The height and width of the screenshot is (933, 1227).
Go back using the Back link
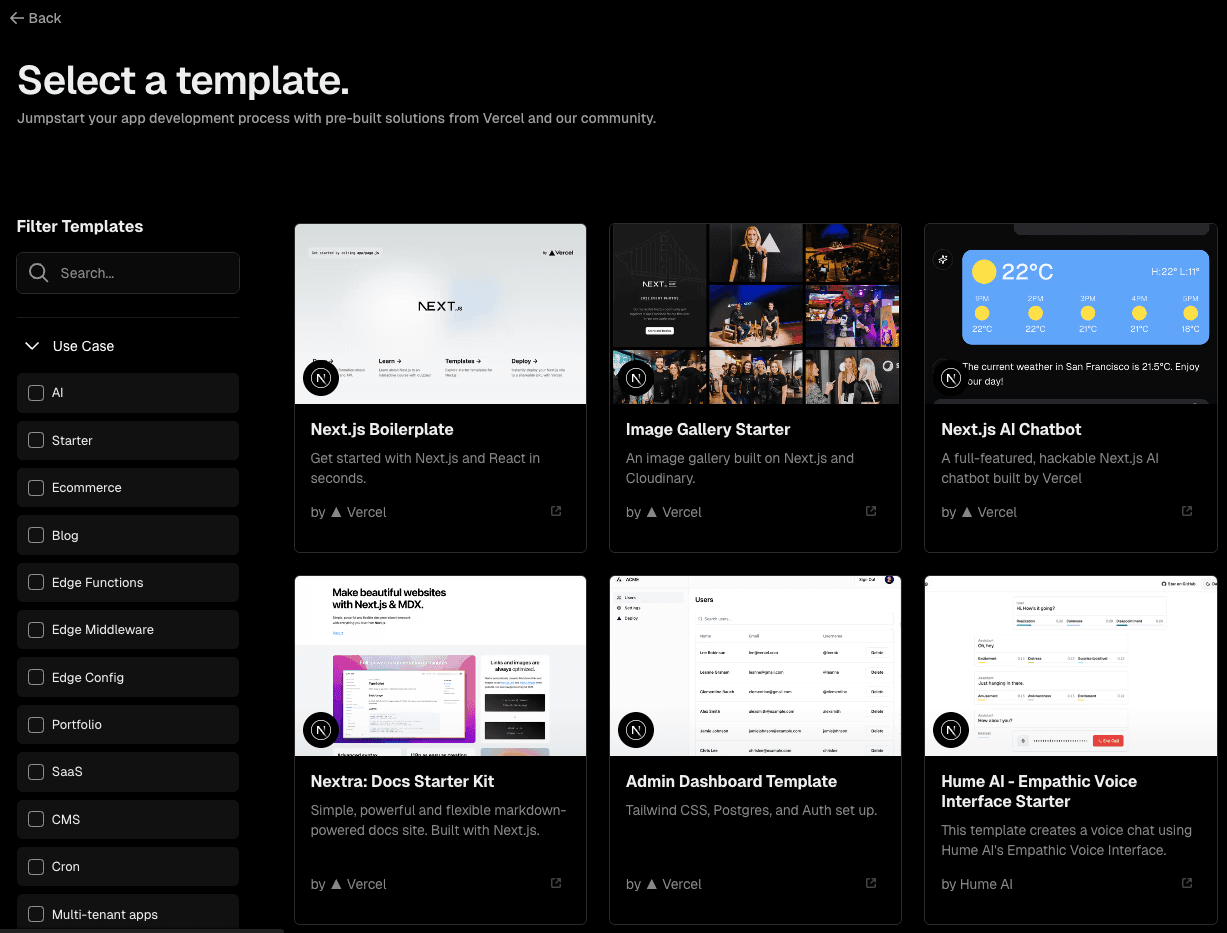(35, 18)
